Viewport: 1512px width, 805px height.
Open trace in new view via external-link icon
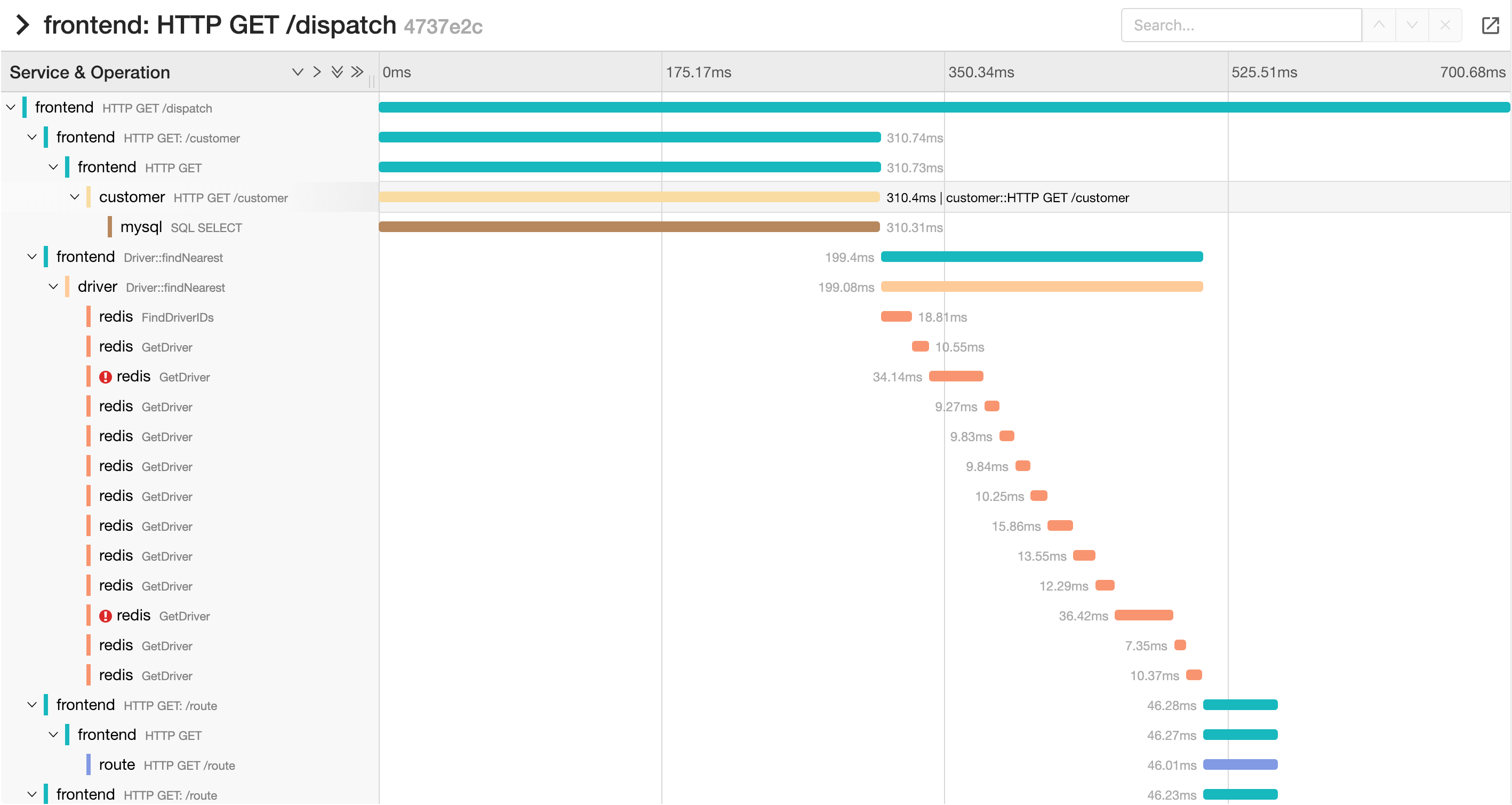[x=1491, y=25]
